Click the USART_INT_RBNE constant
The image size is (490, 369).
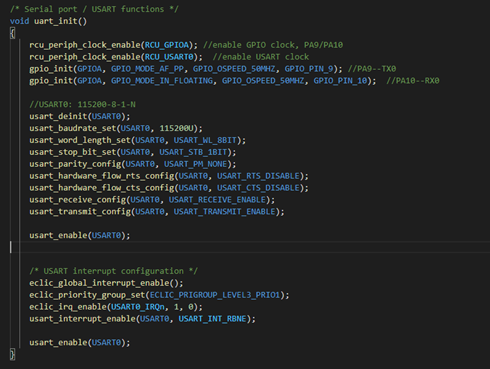click(212, 319)
